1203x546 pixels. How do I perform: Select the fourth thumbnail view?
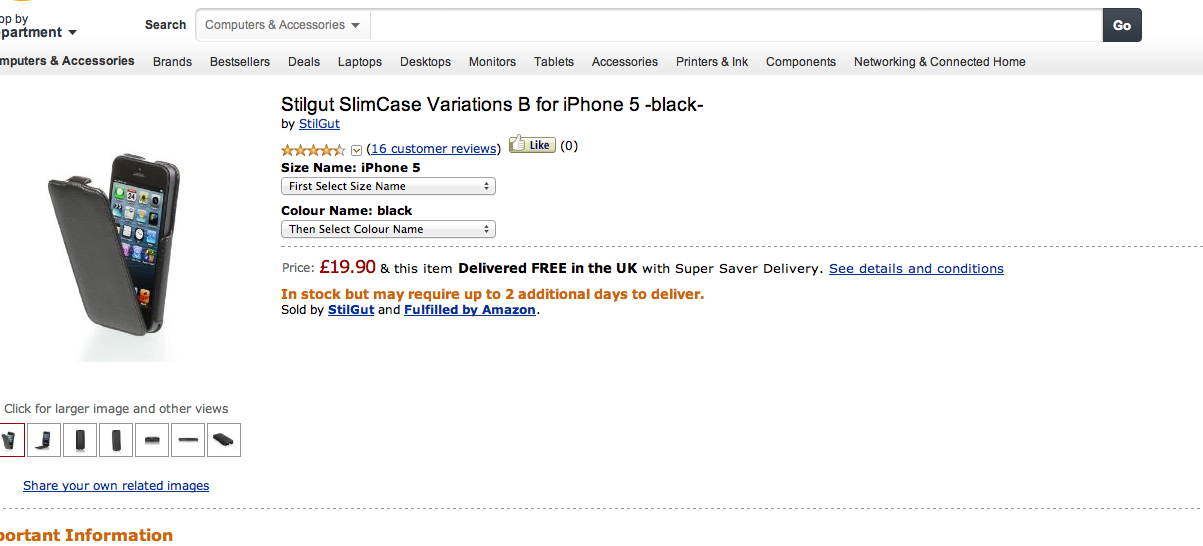(x=116, y=440)
